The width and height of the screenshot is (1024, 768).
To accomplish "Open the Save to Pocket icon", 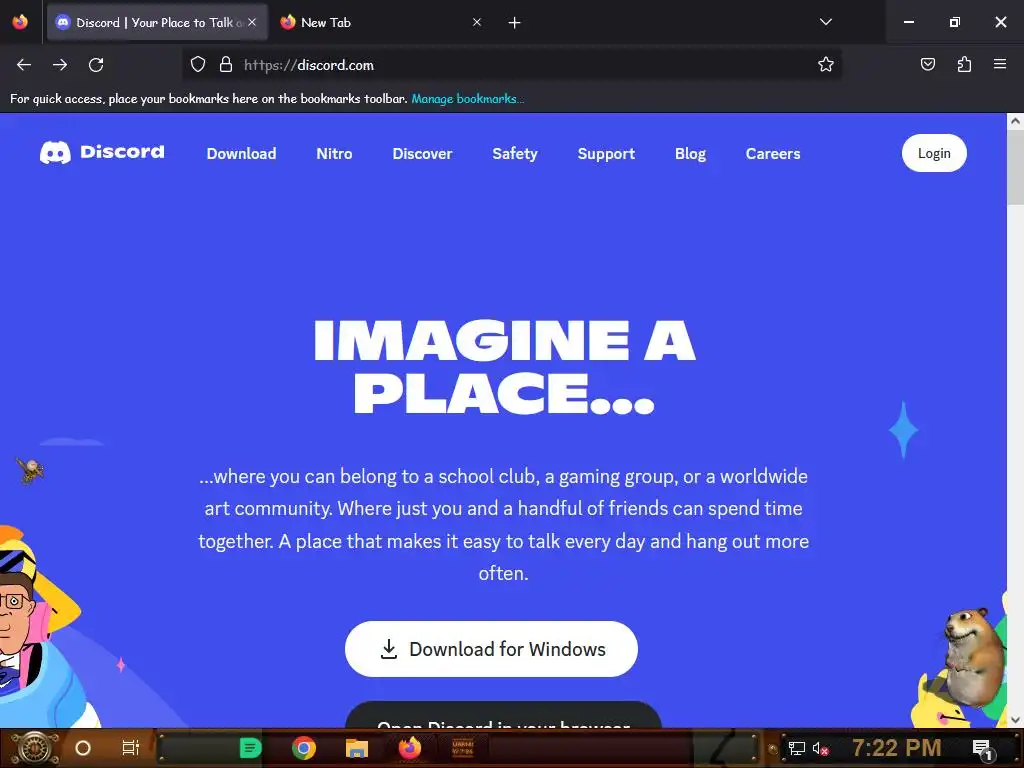I will point(927,65).
